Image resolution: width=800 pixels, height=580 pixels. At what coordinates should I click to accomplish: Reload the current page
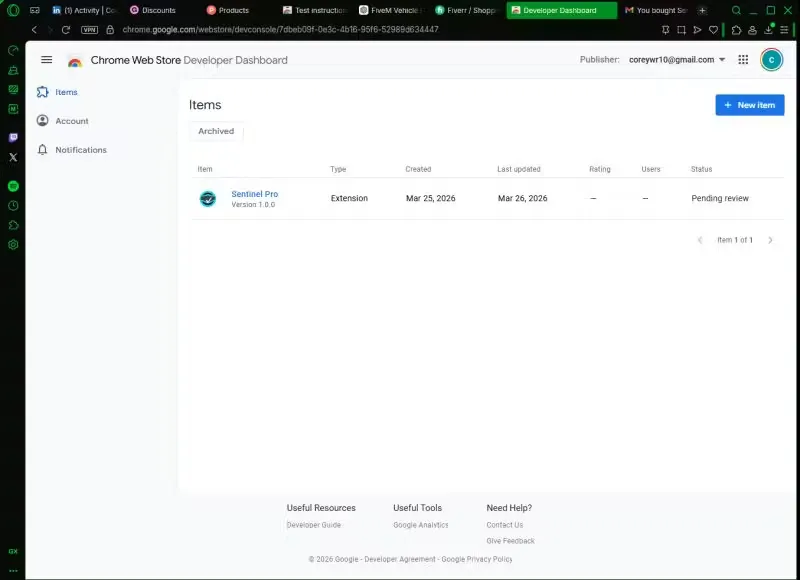click(66, 30)
